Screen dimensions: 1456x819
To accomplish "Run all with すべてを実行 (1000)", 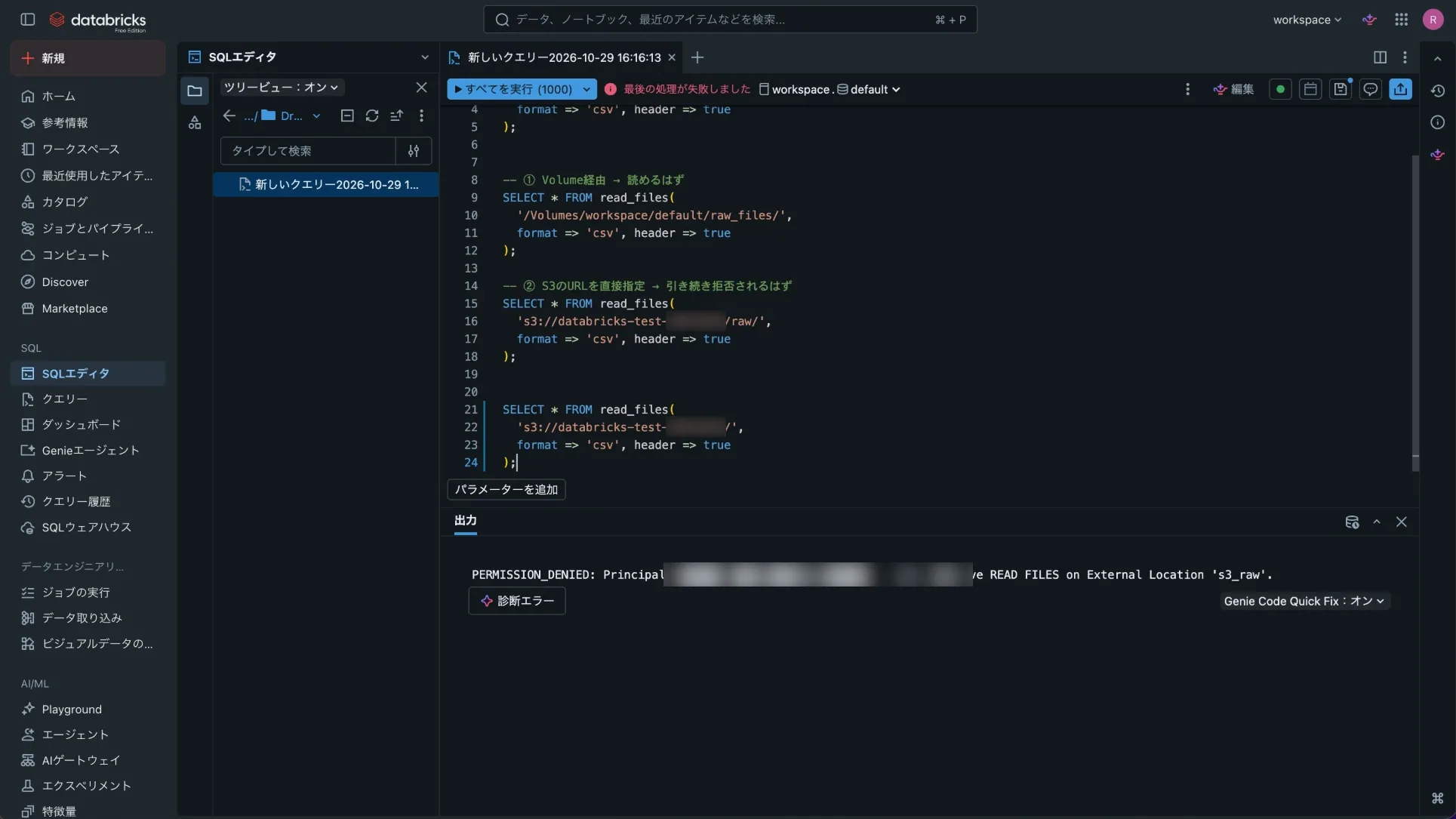I will click(x=513, y=89).
